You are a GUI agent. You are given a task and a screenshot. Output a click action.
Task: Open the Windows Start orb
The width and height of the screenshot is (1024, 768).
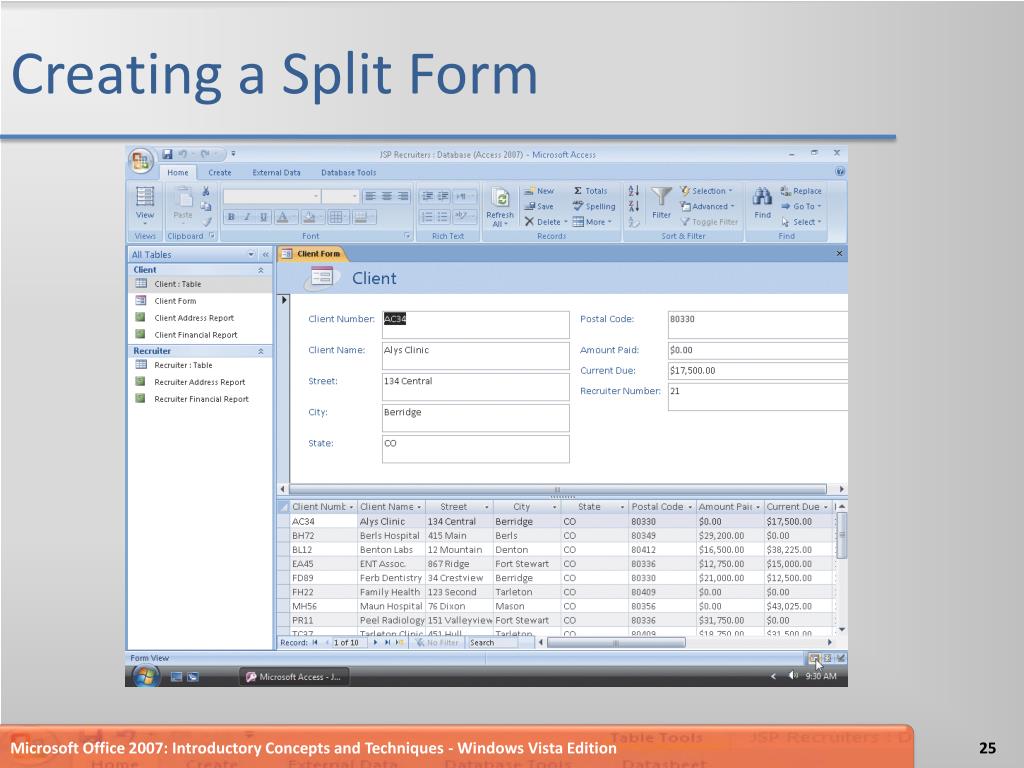146,676
